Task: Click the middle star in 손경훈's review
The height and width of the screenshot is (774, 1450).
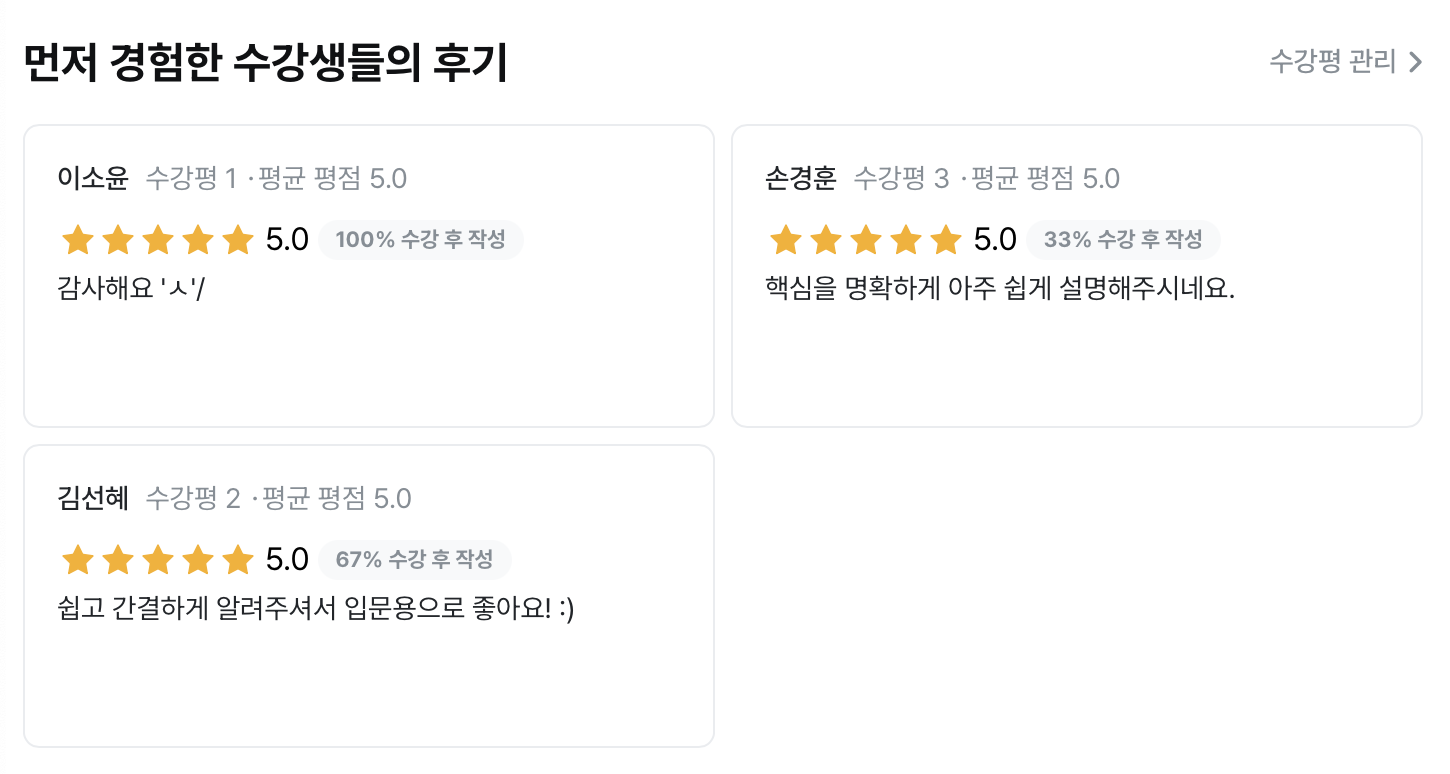Action: [866, 239]
